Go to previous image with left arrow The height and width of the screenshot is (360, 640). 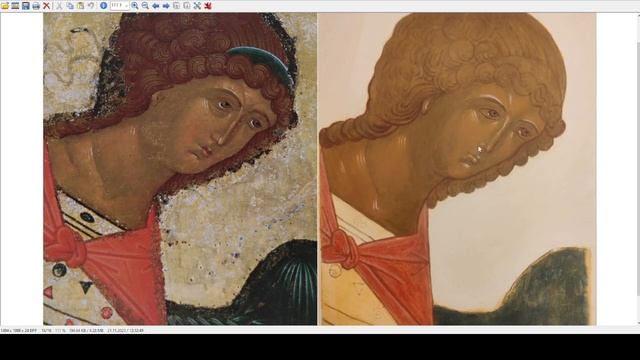(x=156, y=6)
